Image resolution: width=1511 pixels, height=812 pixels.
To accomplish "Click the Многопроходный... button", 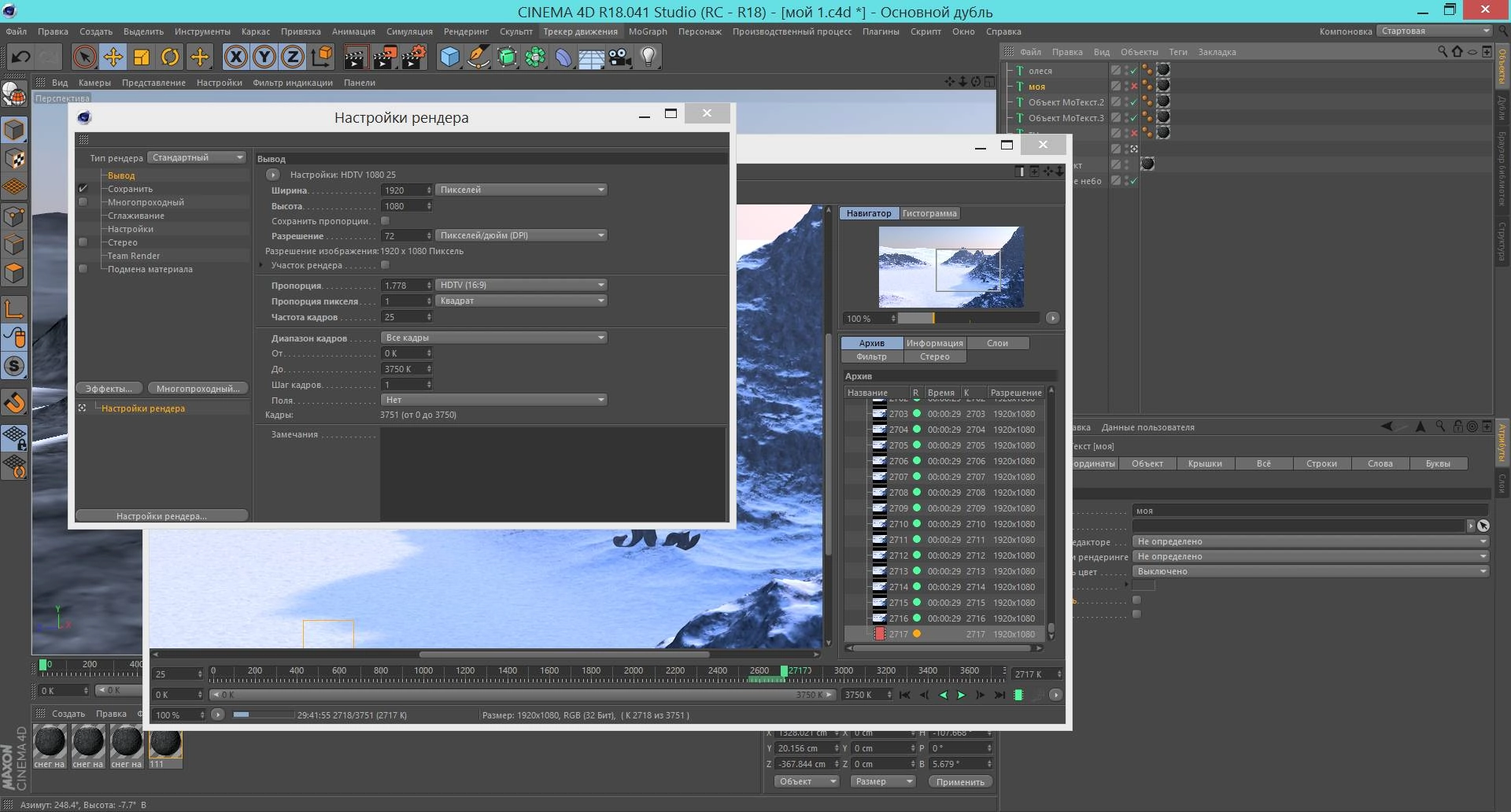I will (x=198, y=389).
